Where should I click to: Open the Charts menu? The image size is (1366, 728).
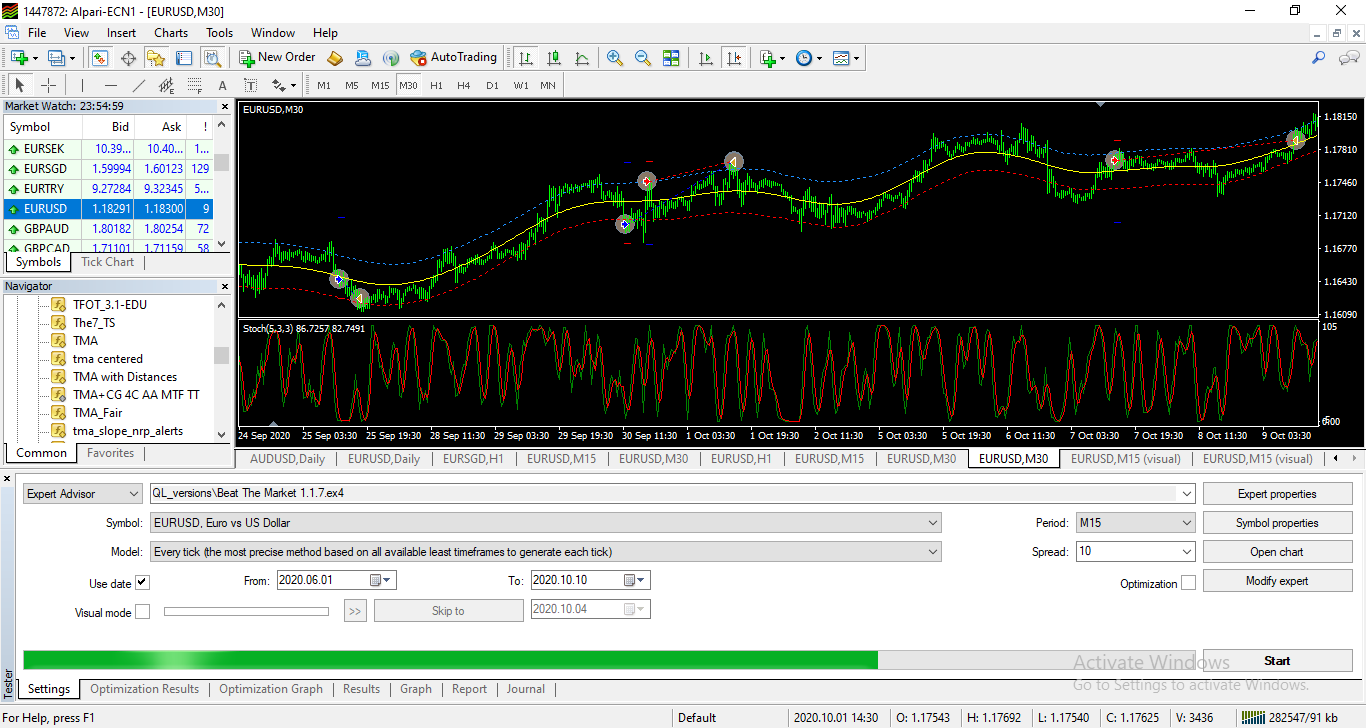pyautogui.click(x=171, y=32)
